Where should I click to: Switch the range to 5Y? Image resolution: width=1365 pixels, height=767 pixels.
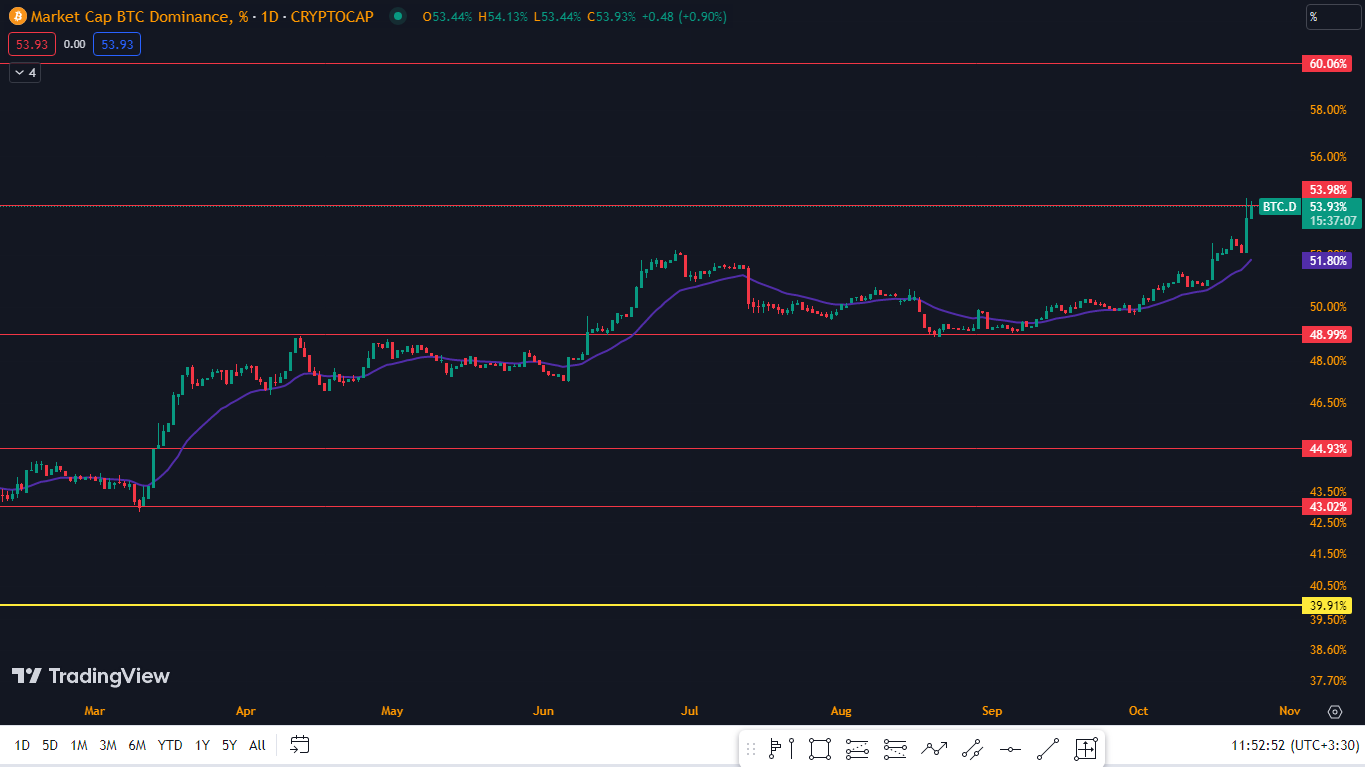[229, 745]
